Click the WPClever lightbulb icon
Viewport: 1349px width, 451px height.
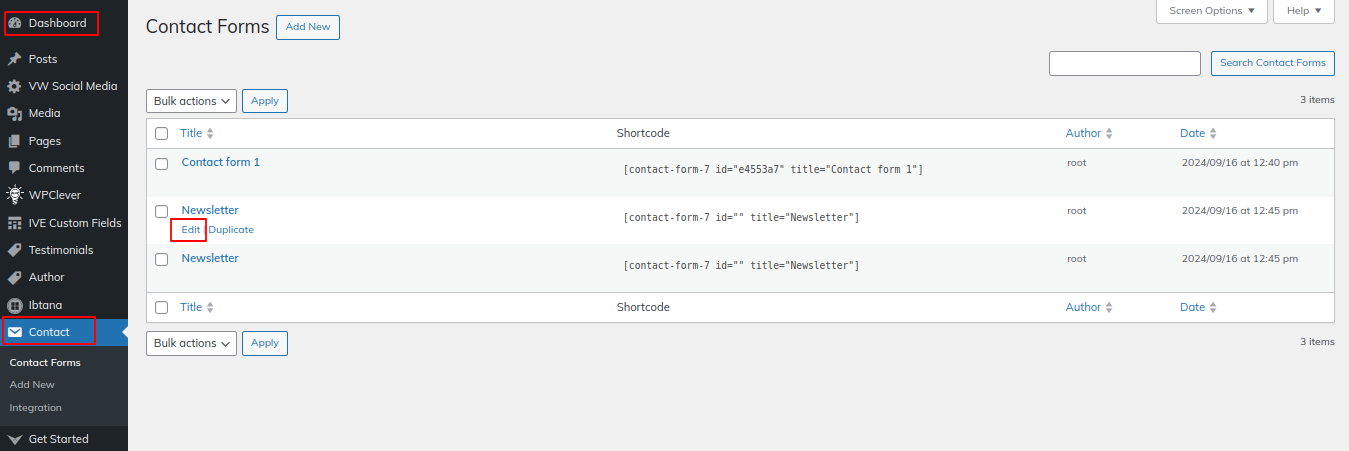click(15, 195)
